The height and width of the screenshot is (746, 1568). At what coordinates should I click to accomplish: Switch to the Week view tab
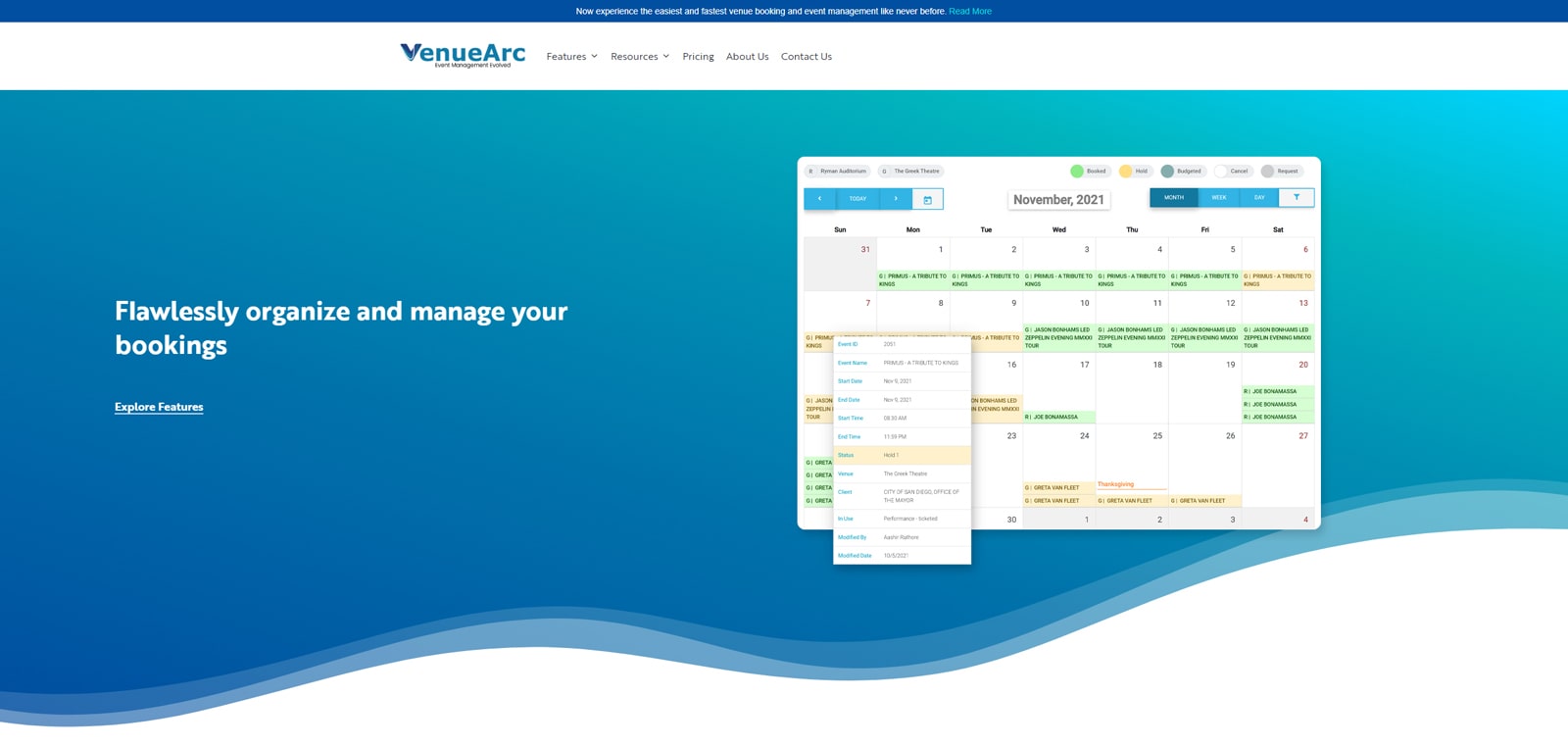1219,197
